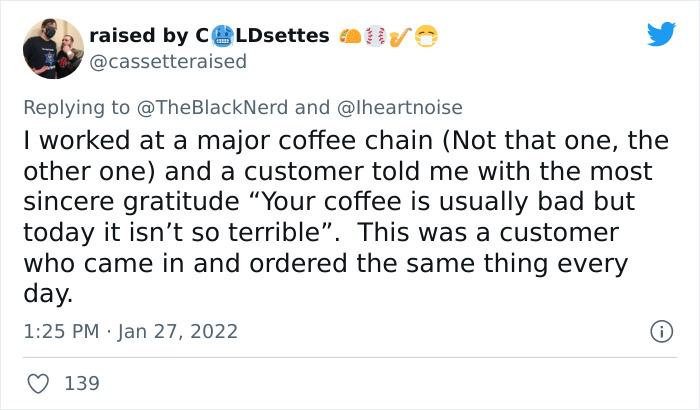Open the @TheBlackNerd mention link
Image resolution: width=700 pixels, height=410 pixels.
(x=212, y=107)
